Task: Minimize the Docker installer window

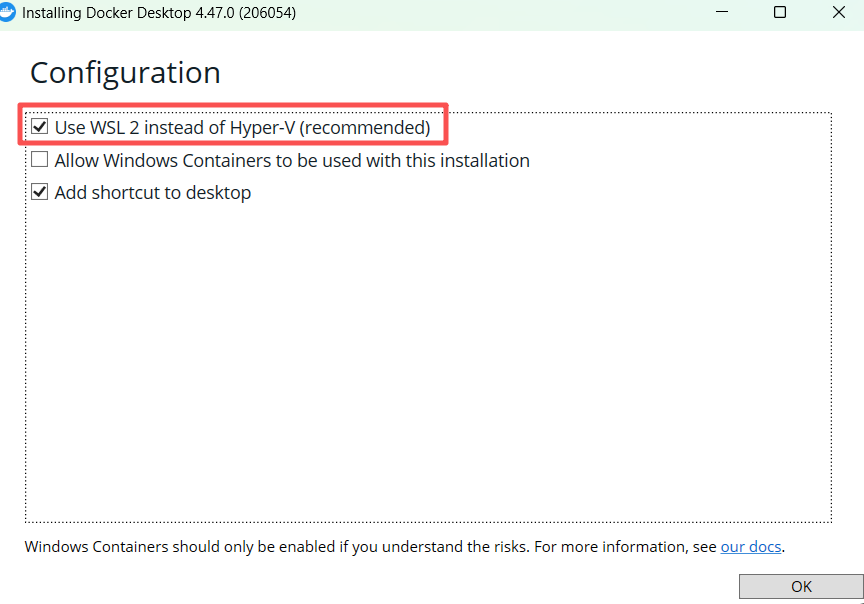Action: (722, 12)
